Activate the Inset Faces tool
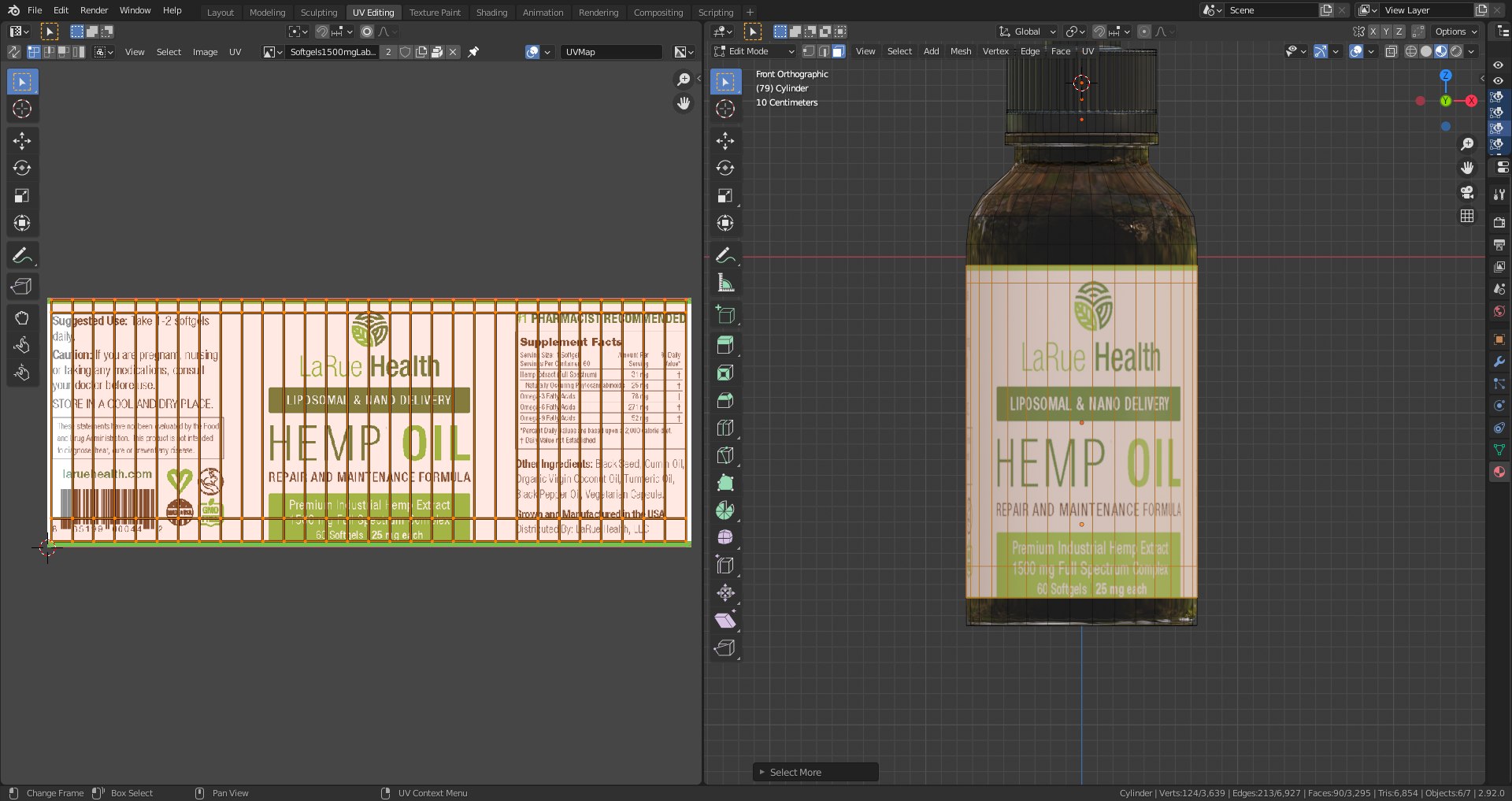This screenshot has height=801, width=1512. point(725,373)
